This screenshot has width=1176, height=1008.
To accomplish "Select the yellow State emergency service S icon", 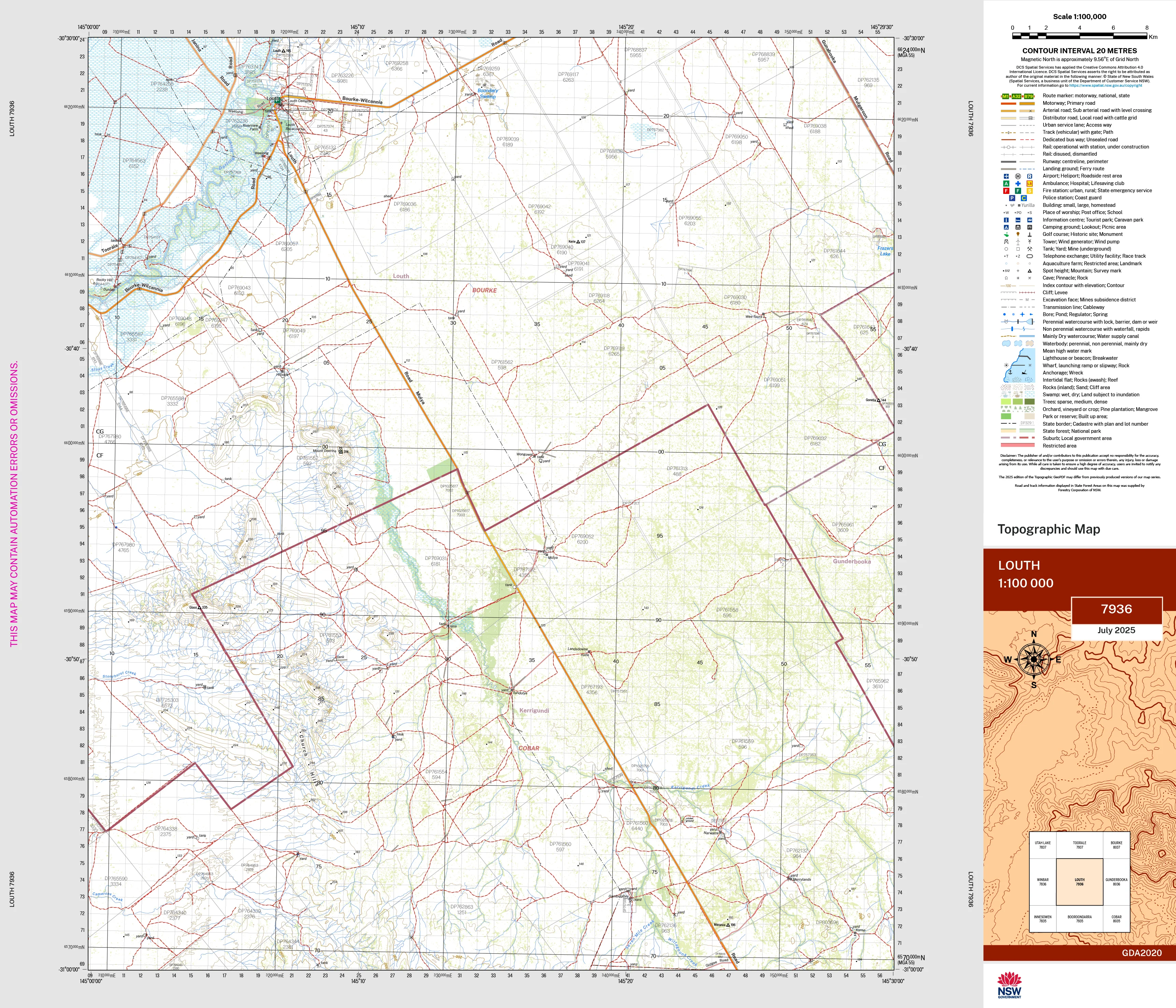I will tap(1030, 191).
